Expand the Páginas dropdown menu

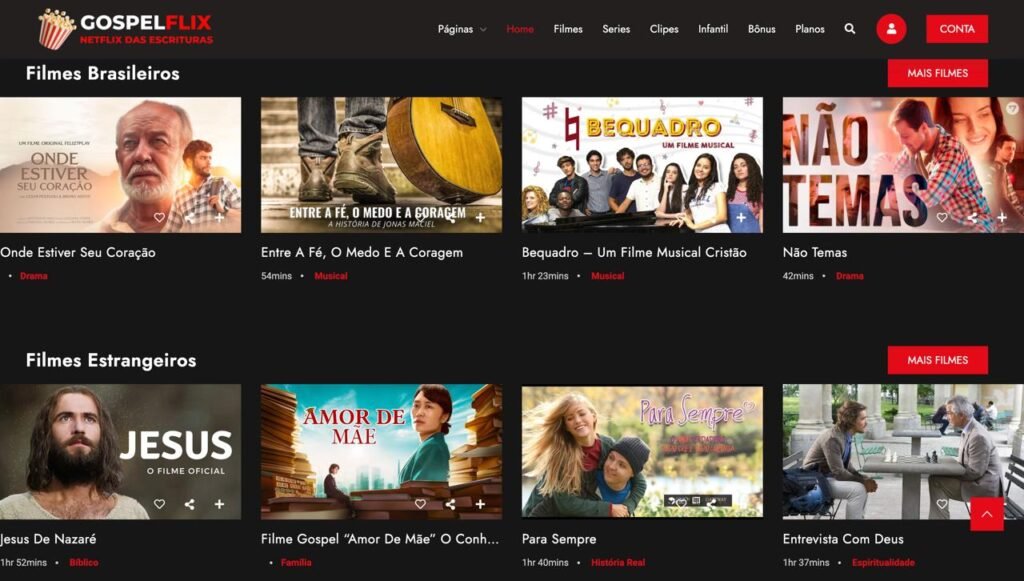click(x=462, y=29)
